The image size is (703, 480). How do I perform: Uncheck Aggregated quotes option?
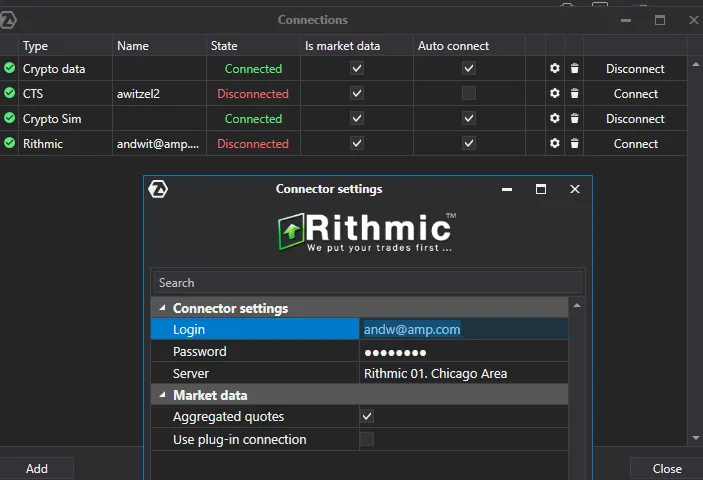click(367, 417)
